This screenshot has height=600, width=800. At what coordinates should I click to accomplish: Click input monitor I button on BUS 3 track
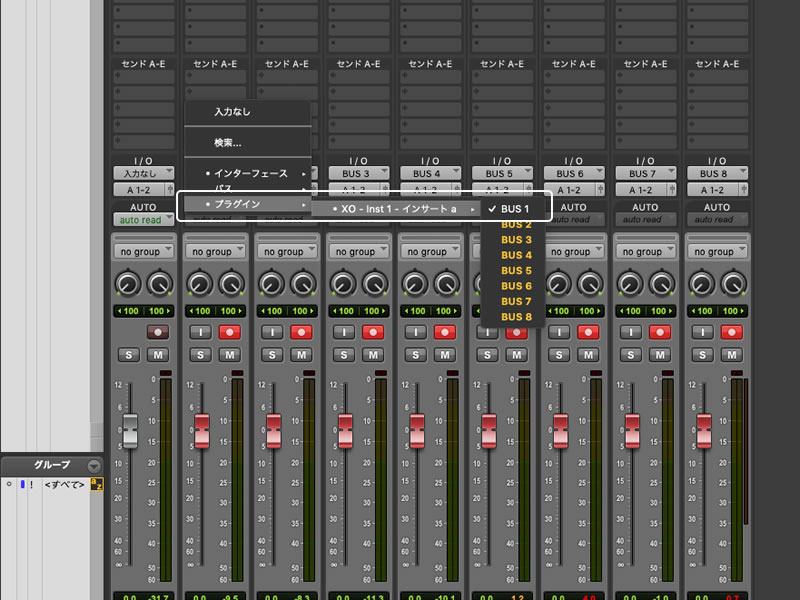click(344, 332)
